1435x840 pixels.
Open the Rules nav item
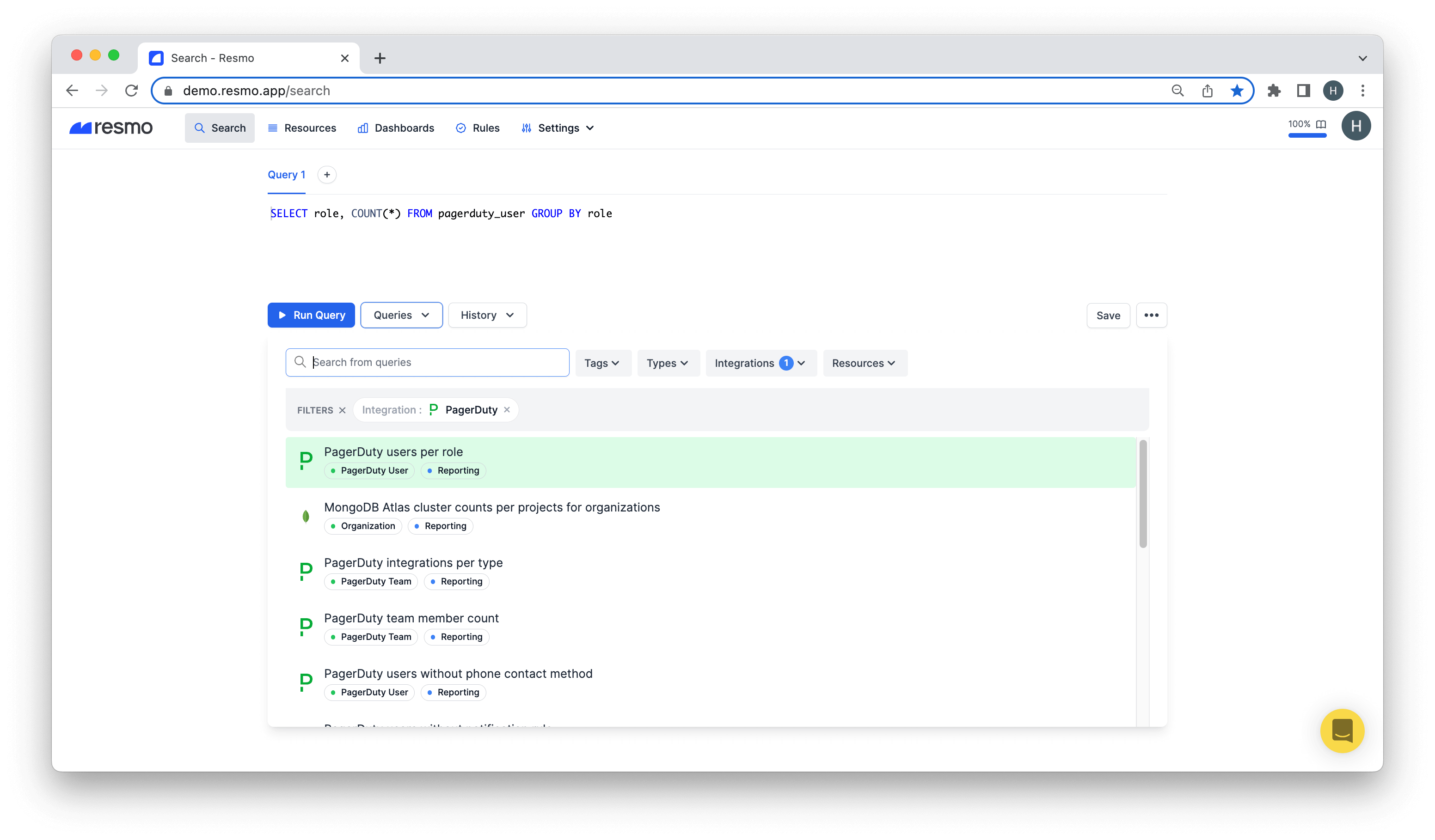[478, 128]
